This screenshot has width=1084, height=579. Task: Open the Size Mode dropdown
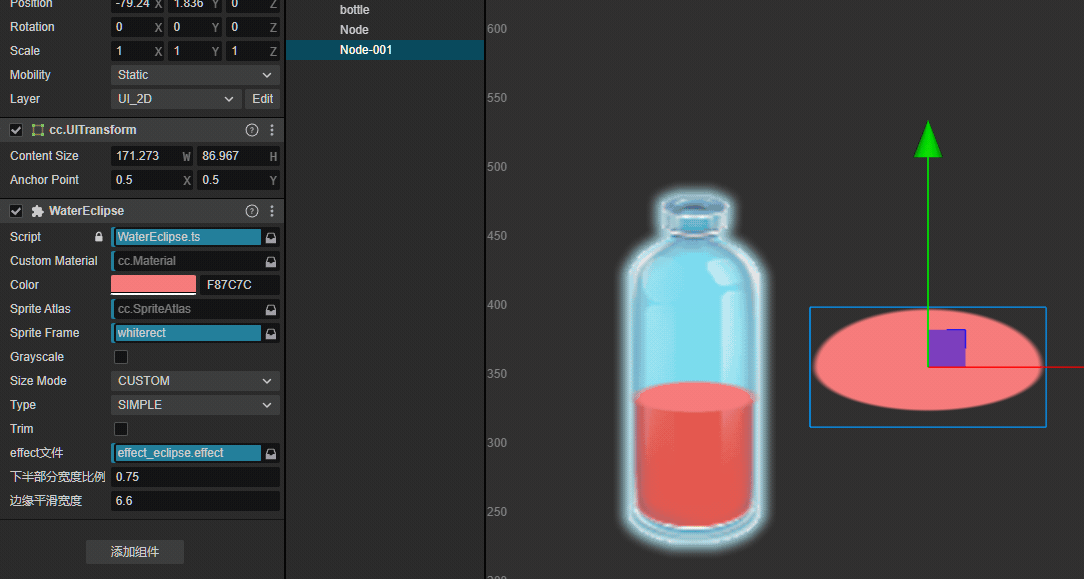click(x=195, y=381)
